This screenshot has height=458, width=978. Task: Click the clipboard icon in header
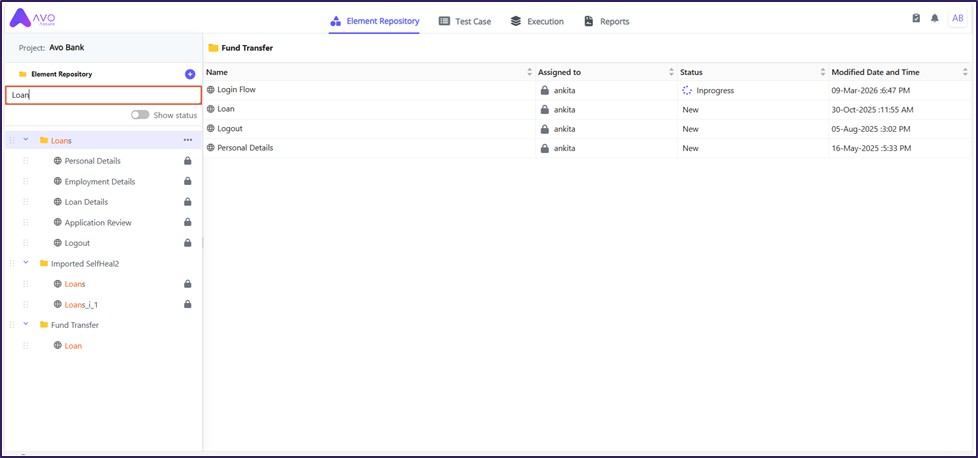point(916,19)
